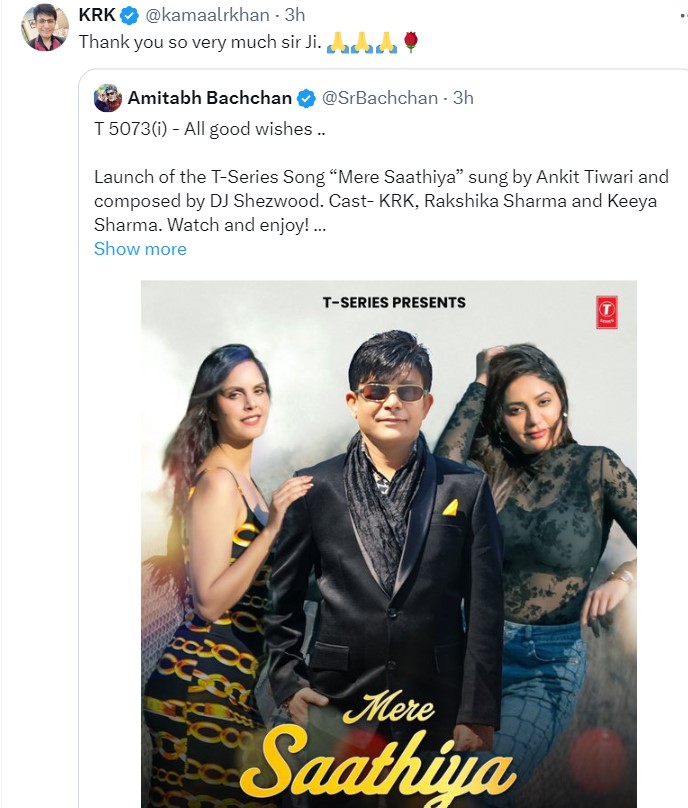The height and width of the screenshot is (808, 688).
Task: Click the verified badge beside Amitabh Bachchan
Action: click(x=306, y=98)
